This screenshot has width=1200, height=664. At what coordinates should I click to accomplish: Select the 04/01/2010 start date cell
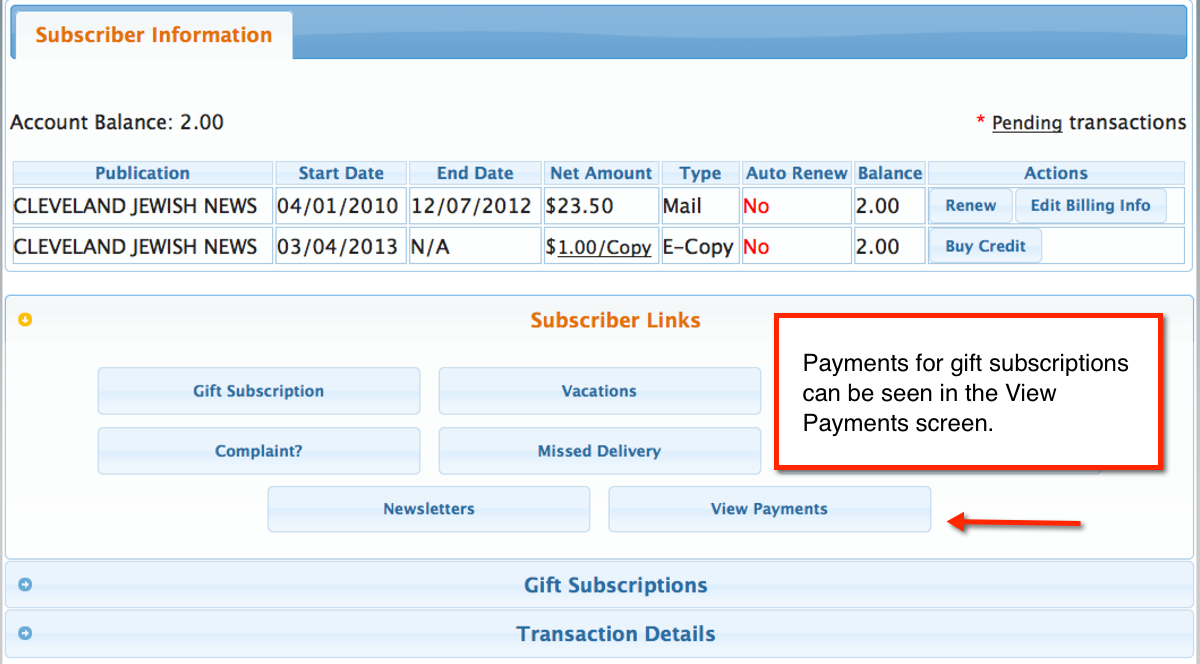tap(341, 206)
